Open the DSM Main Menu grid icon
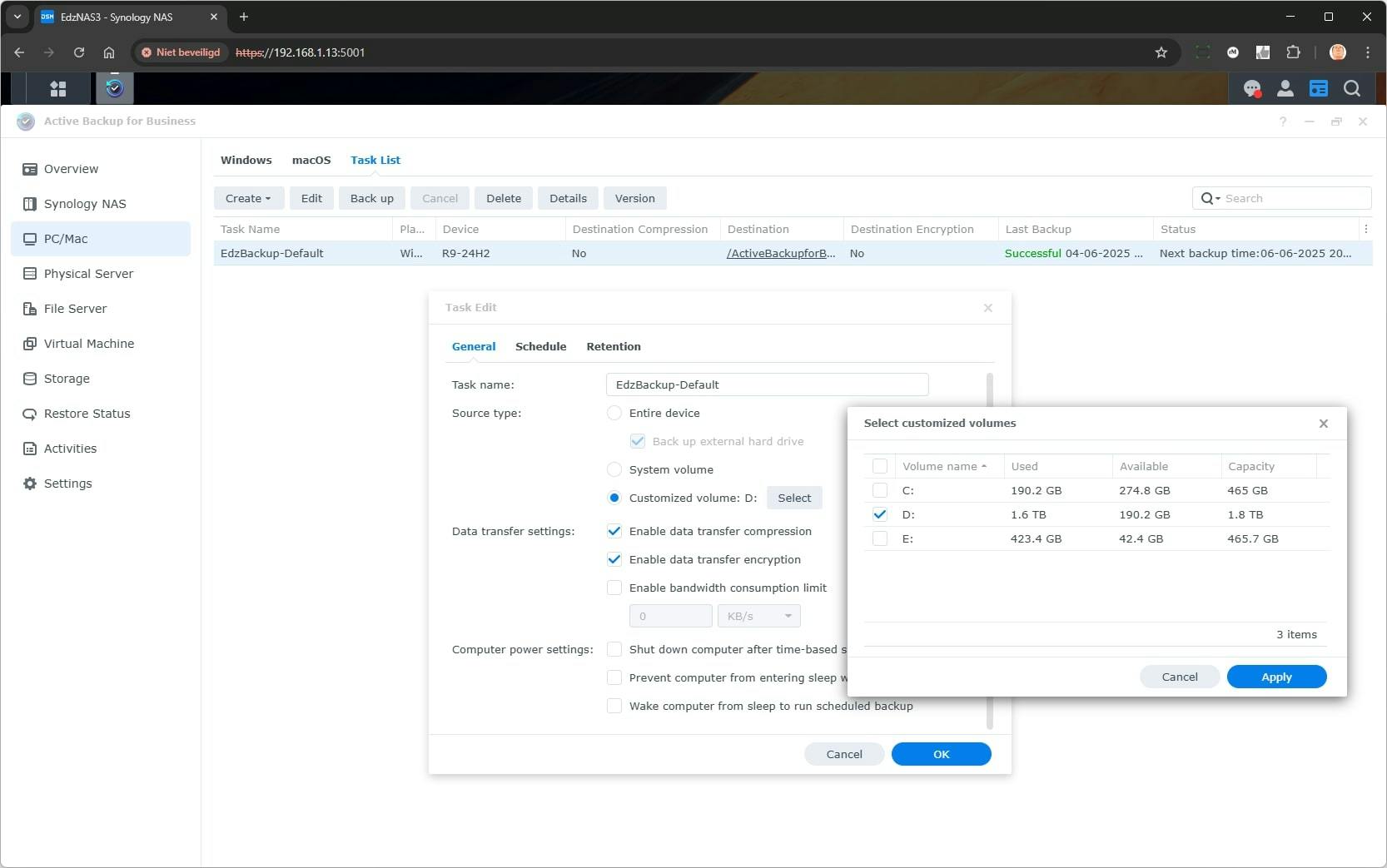Viewport: 1387px width, 868px height. tap(57, 88)
